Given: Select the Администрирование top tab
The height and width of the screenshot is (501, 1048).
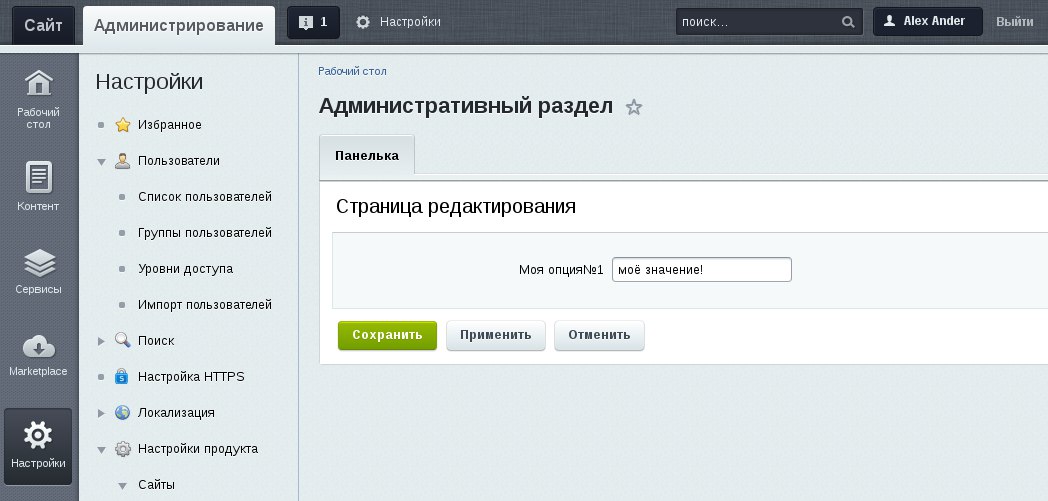Looking at the screenshot, I should point(178,25).
